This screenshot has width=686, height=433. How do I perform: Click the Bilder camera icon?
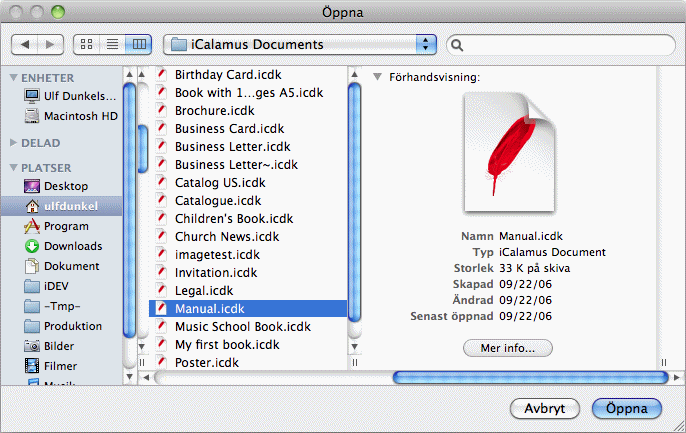tap(32, 346)
